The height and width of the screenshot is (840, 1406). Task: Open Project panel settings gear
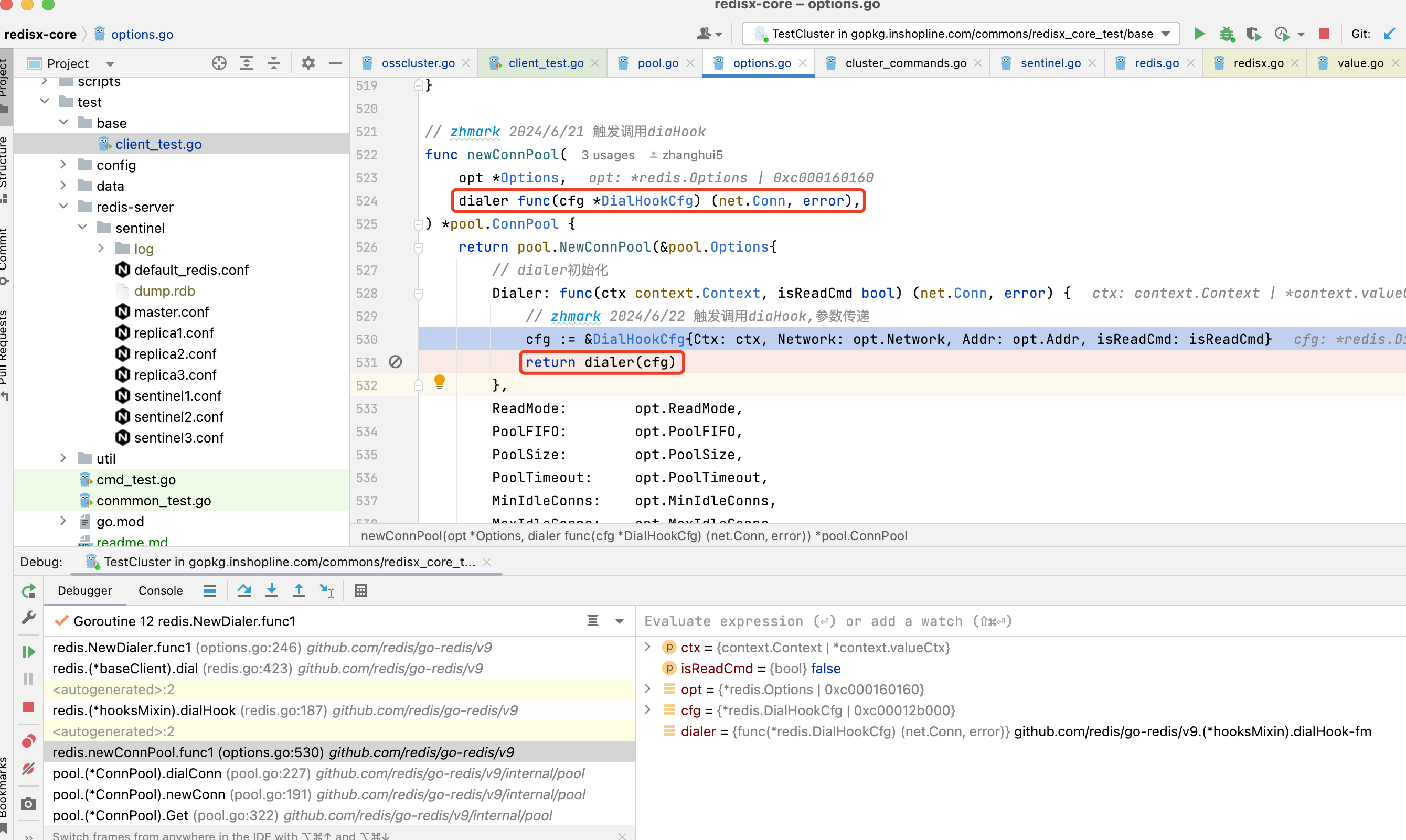(308, 63)
